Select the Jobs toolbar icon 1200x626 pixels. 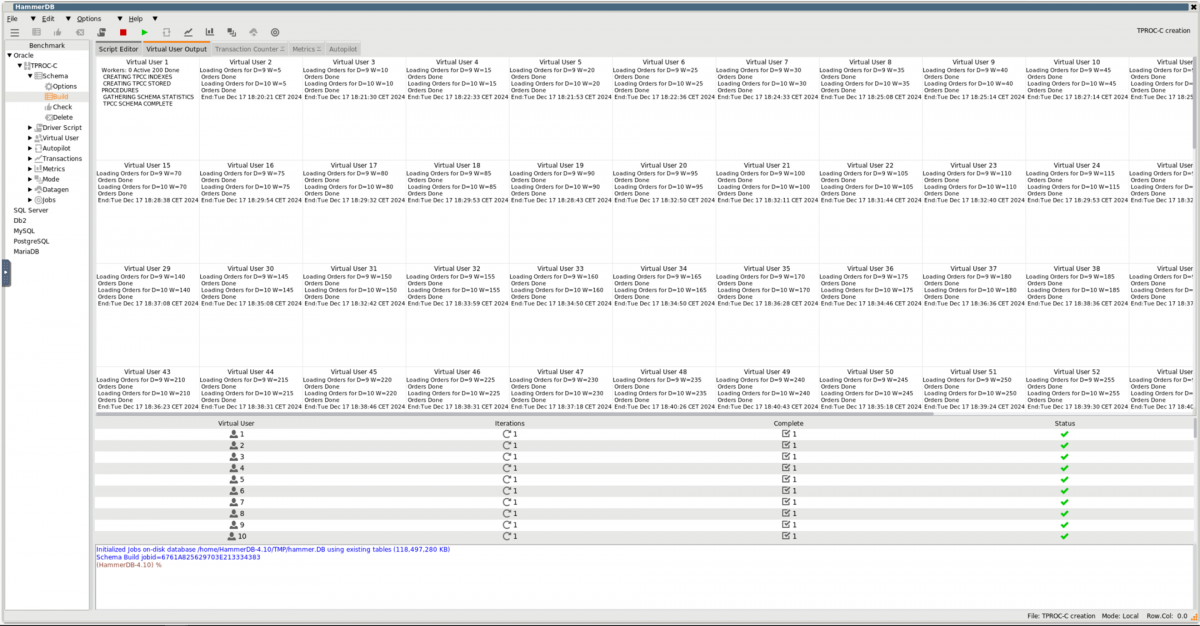pyautogui.click(x=276, y=31)
